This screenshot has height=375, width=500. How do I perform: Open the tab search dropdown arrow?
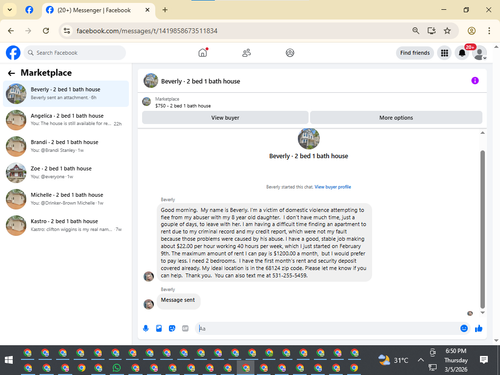click(x=10, y=10)
